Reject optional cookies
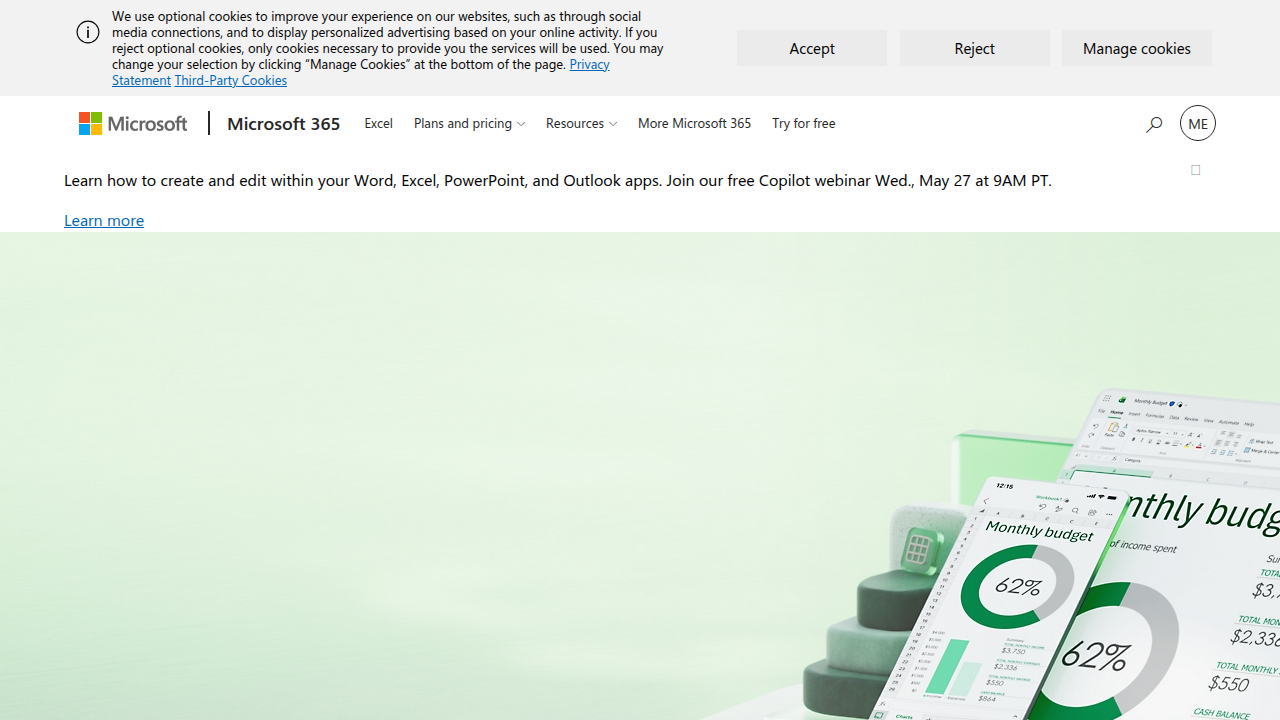This screenshot has width=1280, height=720. (x=974, y=48)
